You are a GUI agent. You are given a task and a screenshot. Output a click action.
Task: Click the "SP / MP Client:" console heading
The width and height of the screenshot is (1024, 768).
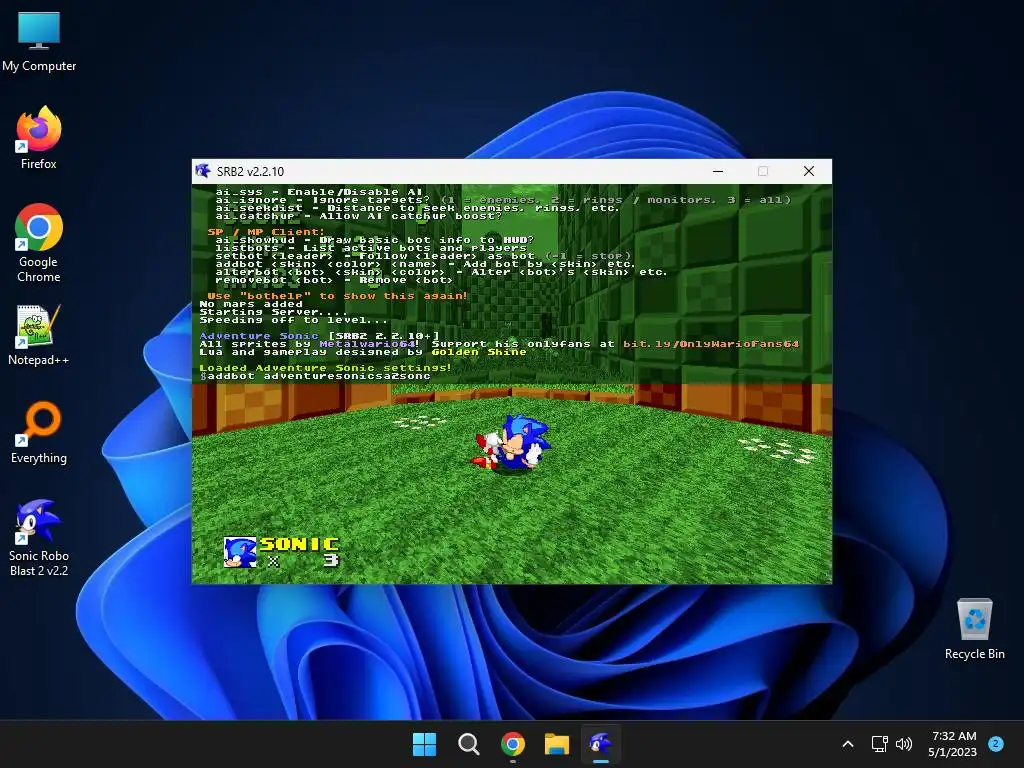(266, 232)
